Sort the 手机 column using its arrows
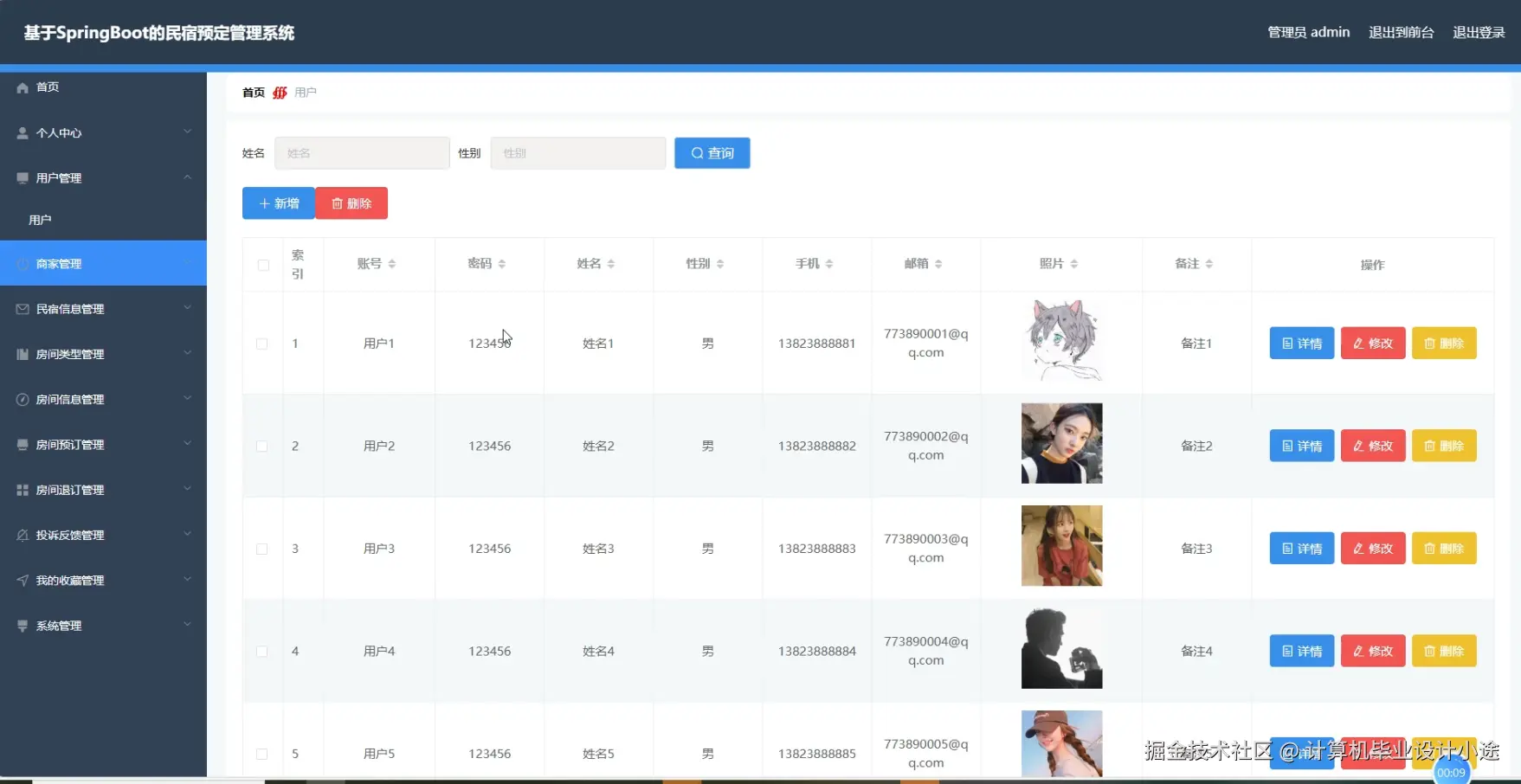This screenshot has height=784, width=1521. (x=829, y=264)
